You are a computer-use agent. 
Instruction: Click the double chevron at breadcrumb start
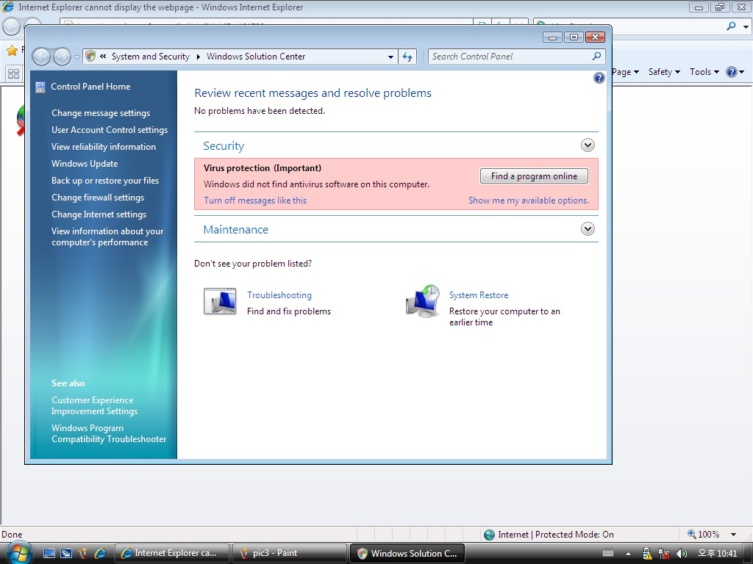[103, 56]
